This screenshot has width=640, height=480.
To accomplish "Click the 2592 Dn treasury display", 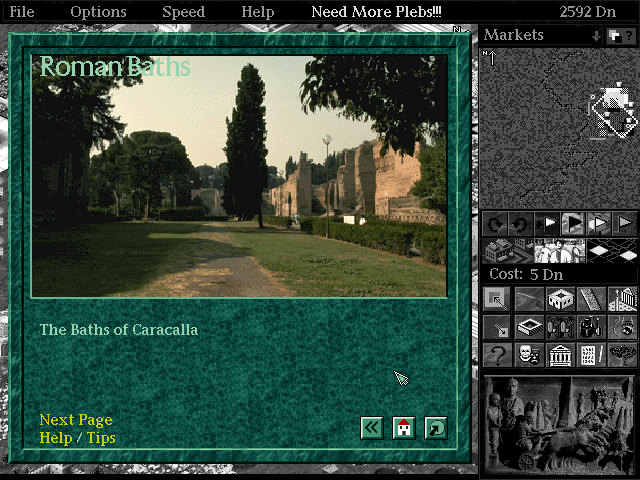I will click(587, 11).
